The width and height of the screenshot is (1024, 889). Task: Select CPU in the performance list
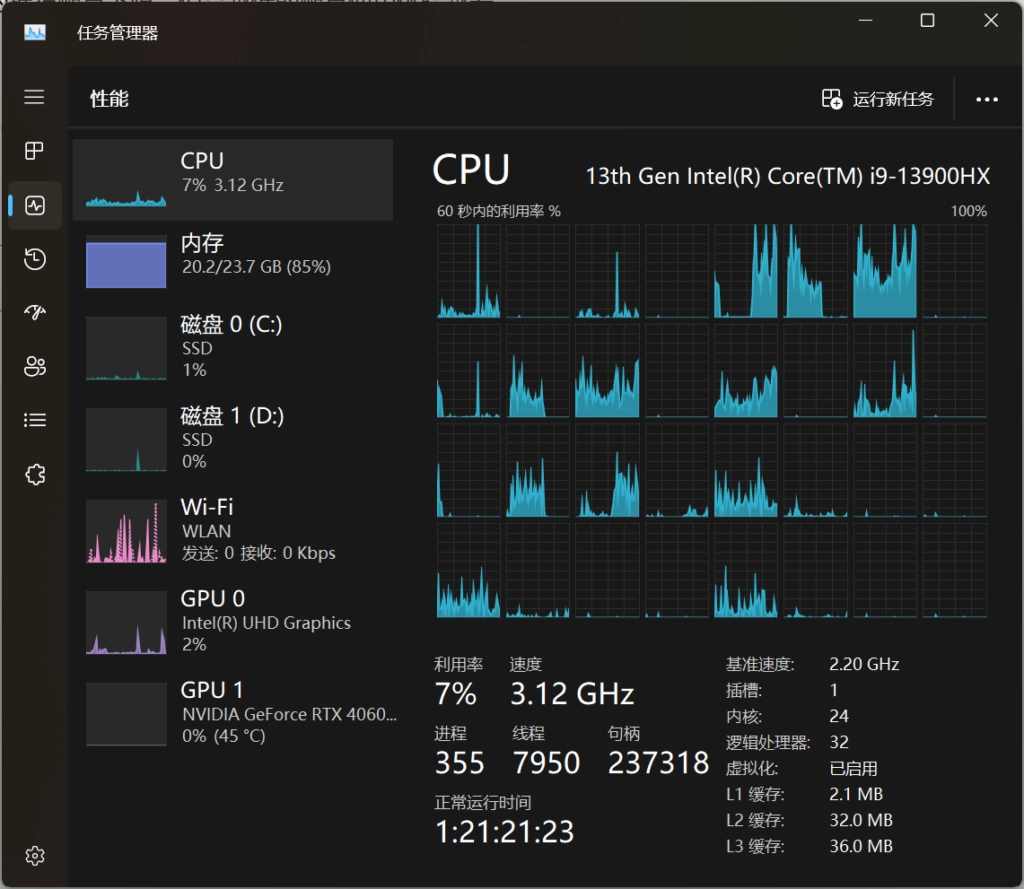click(x=232, y=180)
